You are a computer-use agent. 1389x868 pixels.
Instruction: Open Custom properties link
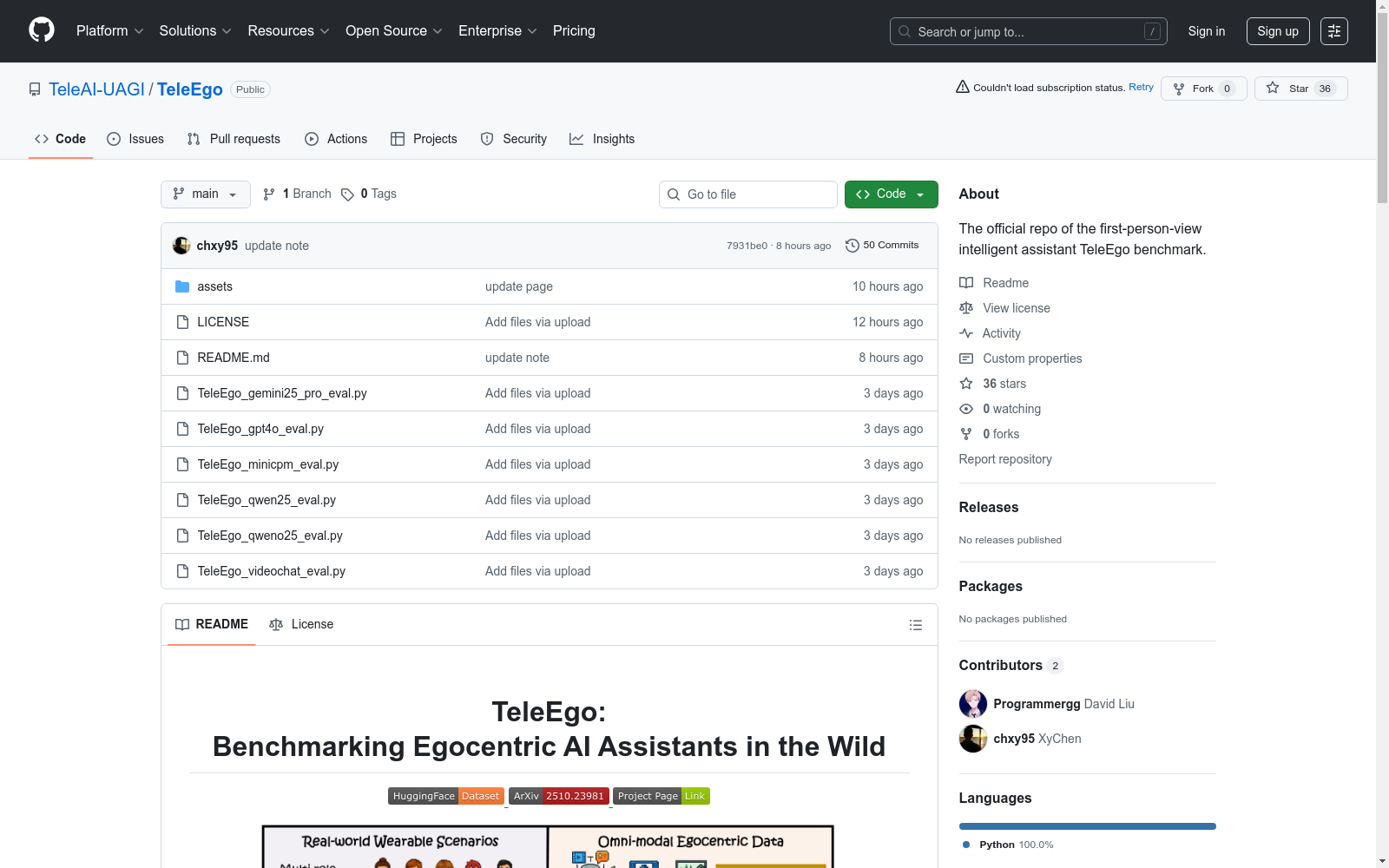pos(1021,358)
